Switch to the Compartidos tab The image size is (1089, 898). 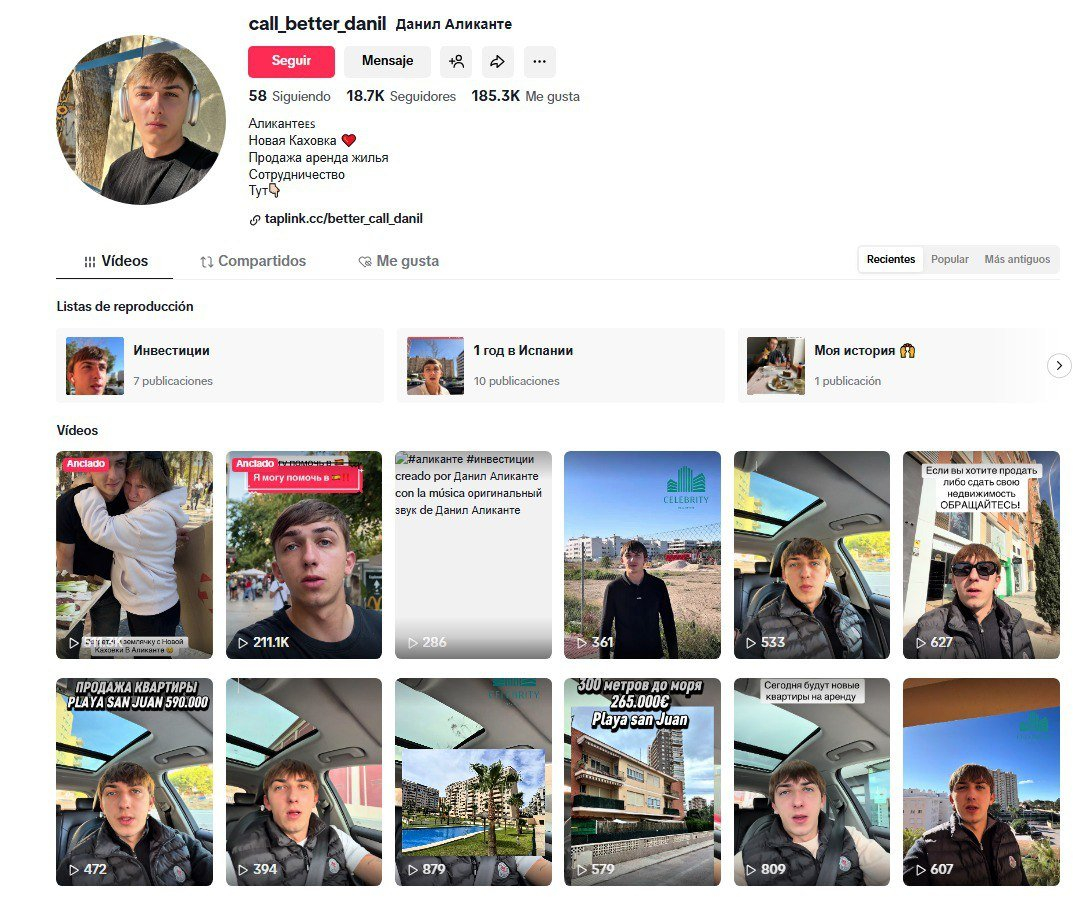(253, 261)
